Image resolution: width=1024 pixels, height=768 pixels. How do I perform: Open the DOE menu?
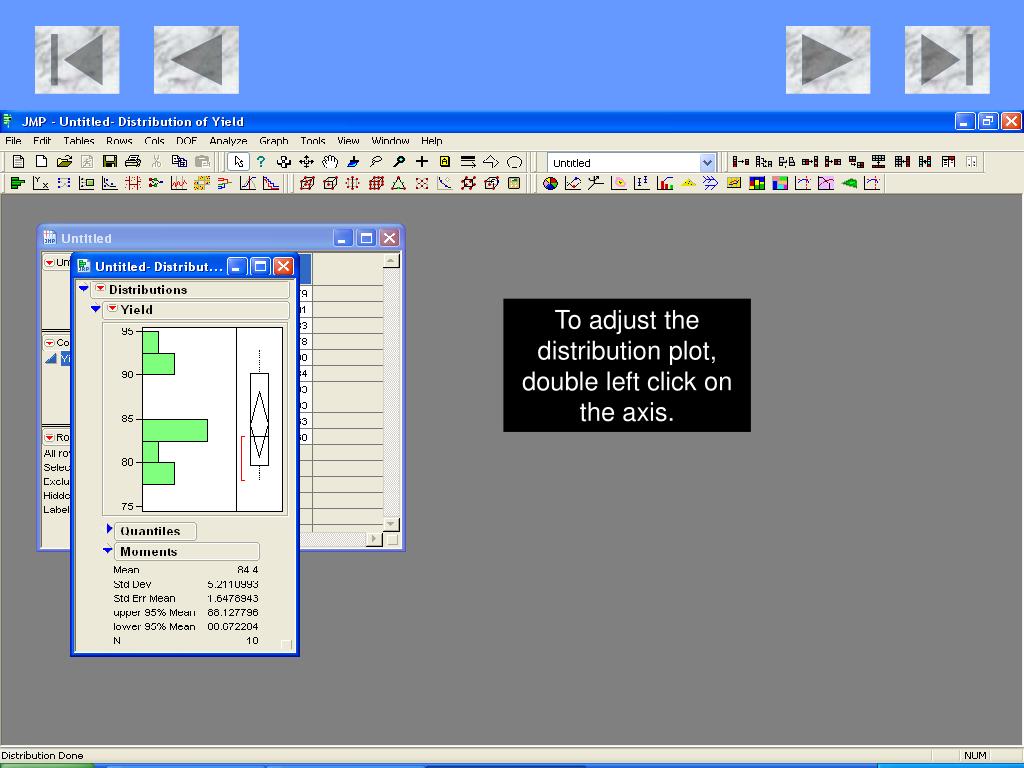[x=186, y=140]
